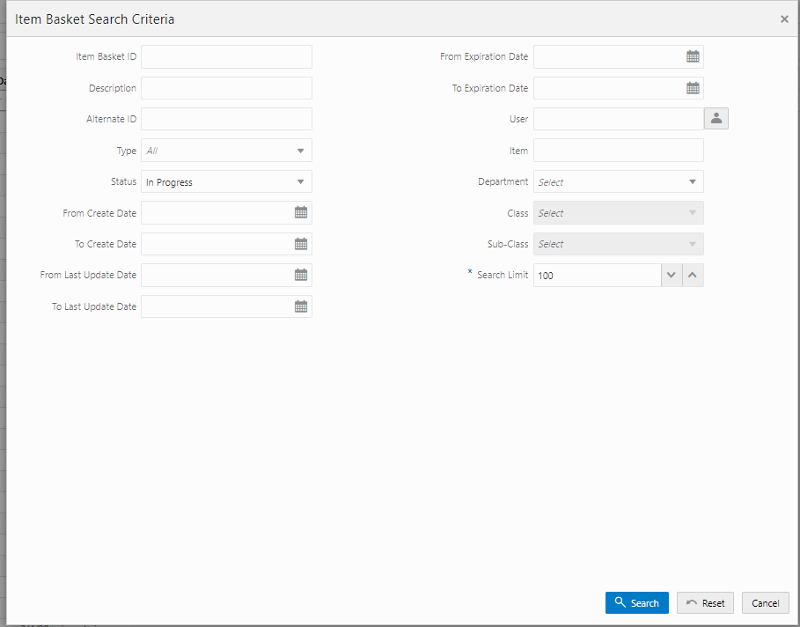Close the Item Basket Search Criteria dialog
800x627 pixels.
point(784,19)
